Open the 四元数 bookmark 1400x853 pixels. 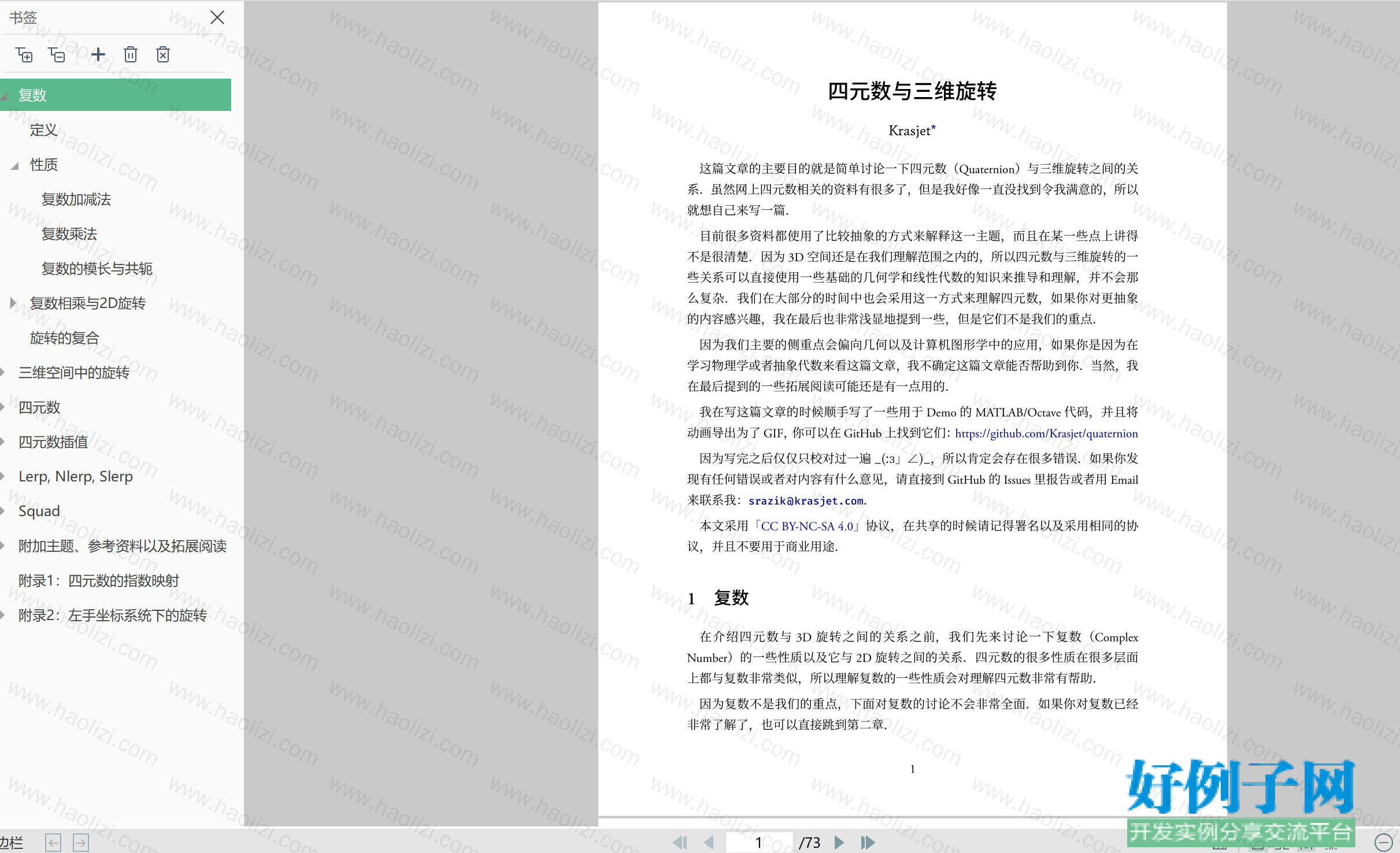[39, 407]
